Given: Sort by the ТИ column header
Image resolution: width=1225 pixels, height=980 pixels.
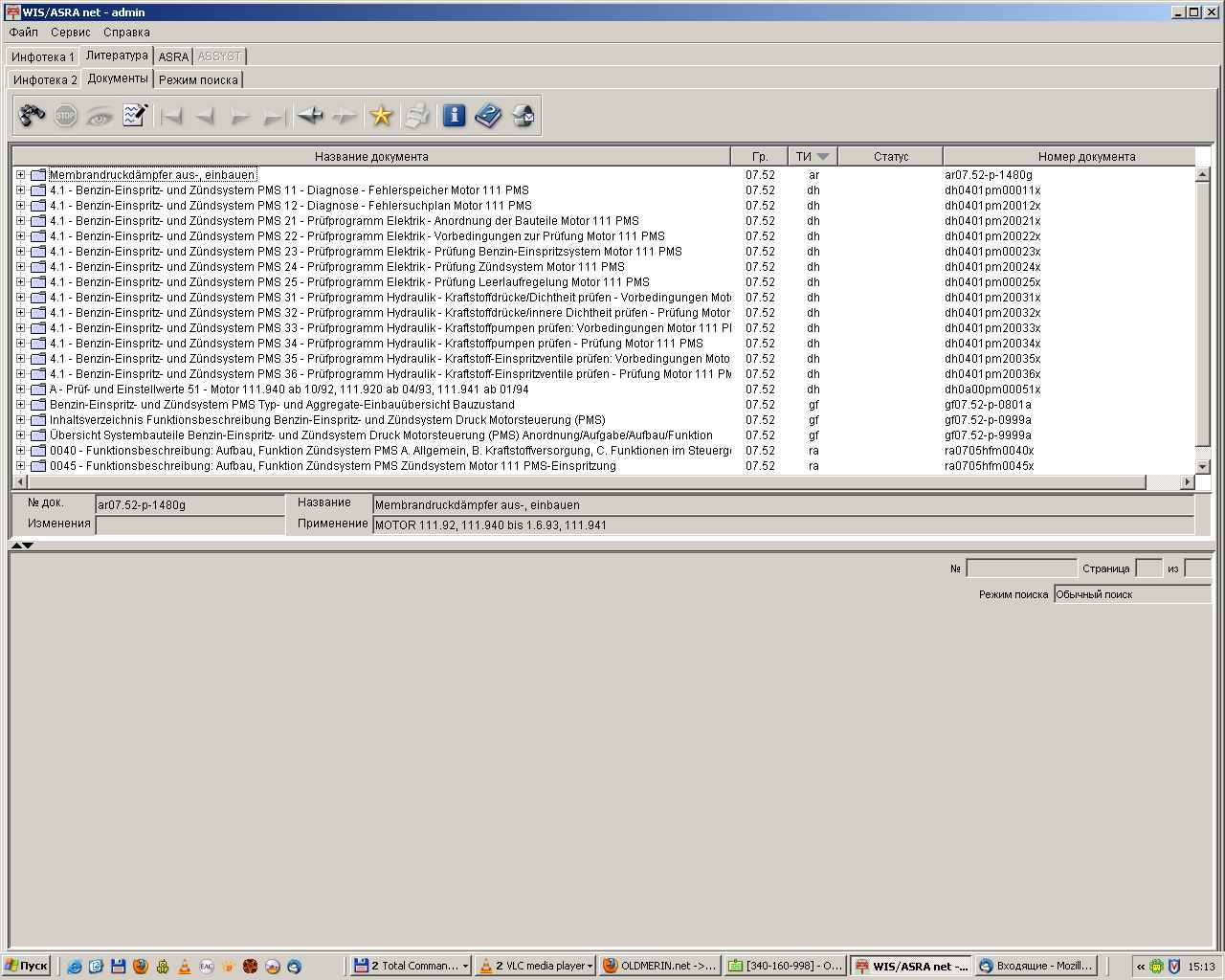Looking at the screenshot, I should click(812, 156).
